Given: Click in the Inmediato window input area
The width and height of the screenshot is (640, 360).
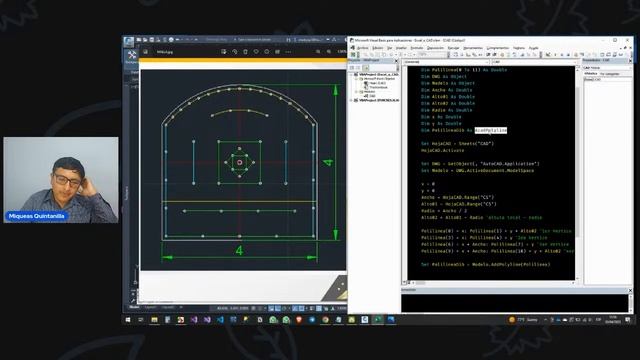Looking at the screenshot, I should pos(515,303).
